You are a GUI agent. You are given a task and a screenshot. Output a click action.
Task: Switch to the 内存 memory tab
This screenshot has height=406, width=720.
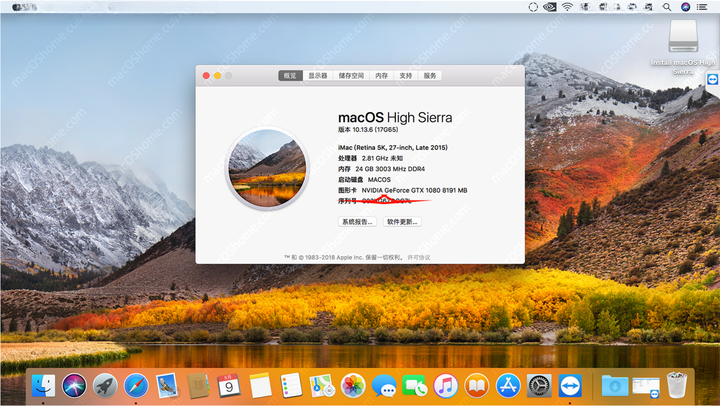coord(382,75)
